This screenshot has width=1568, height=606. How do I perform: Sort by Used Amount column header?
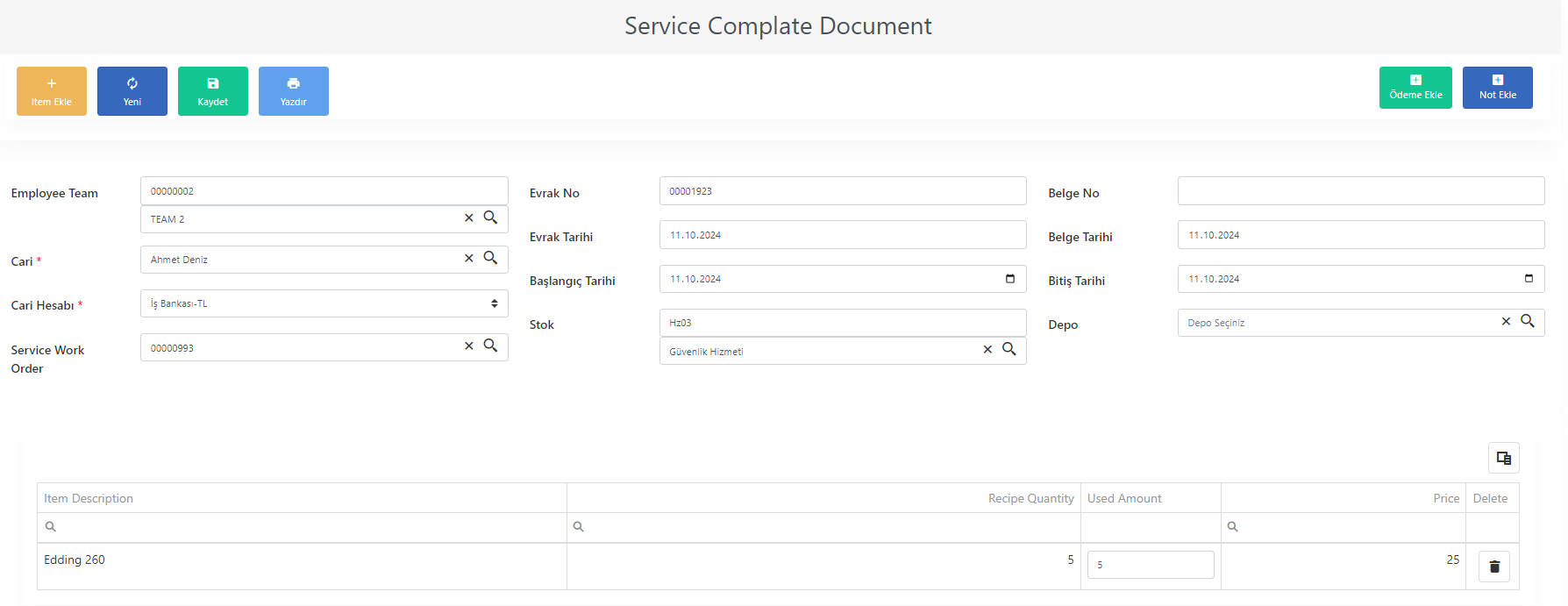1151,498
